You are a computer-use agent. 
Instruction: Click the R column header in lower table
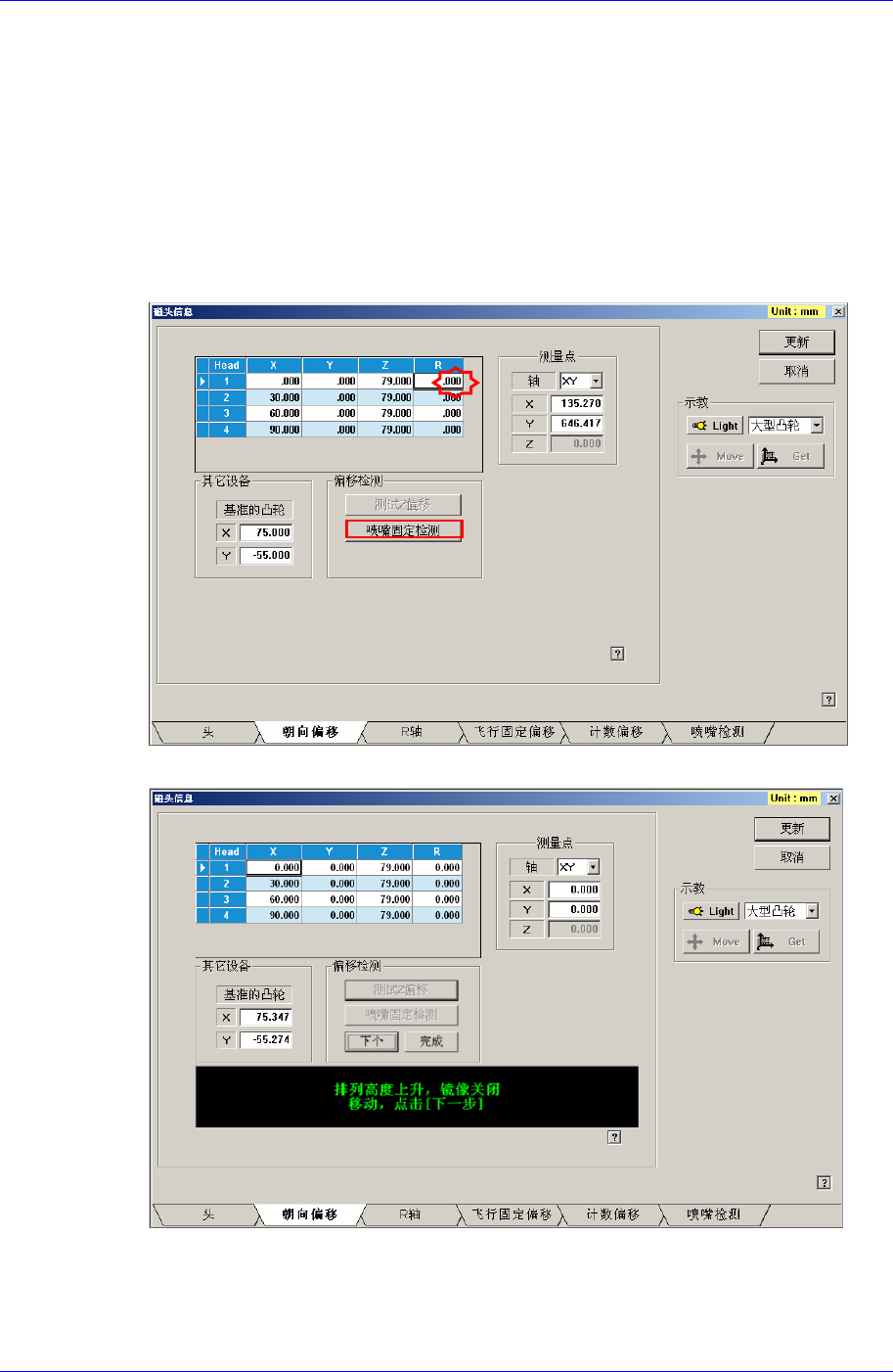(x=436, y=851)
